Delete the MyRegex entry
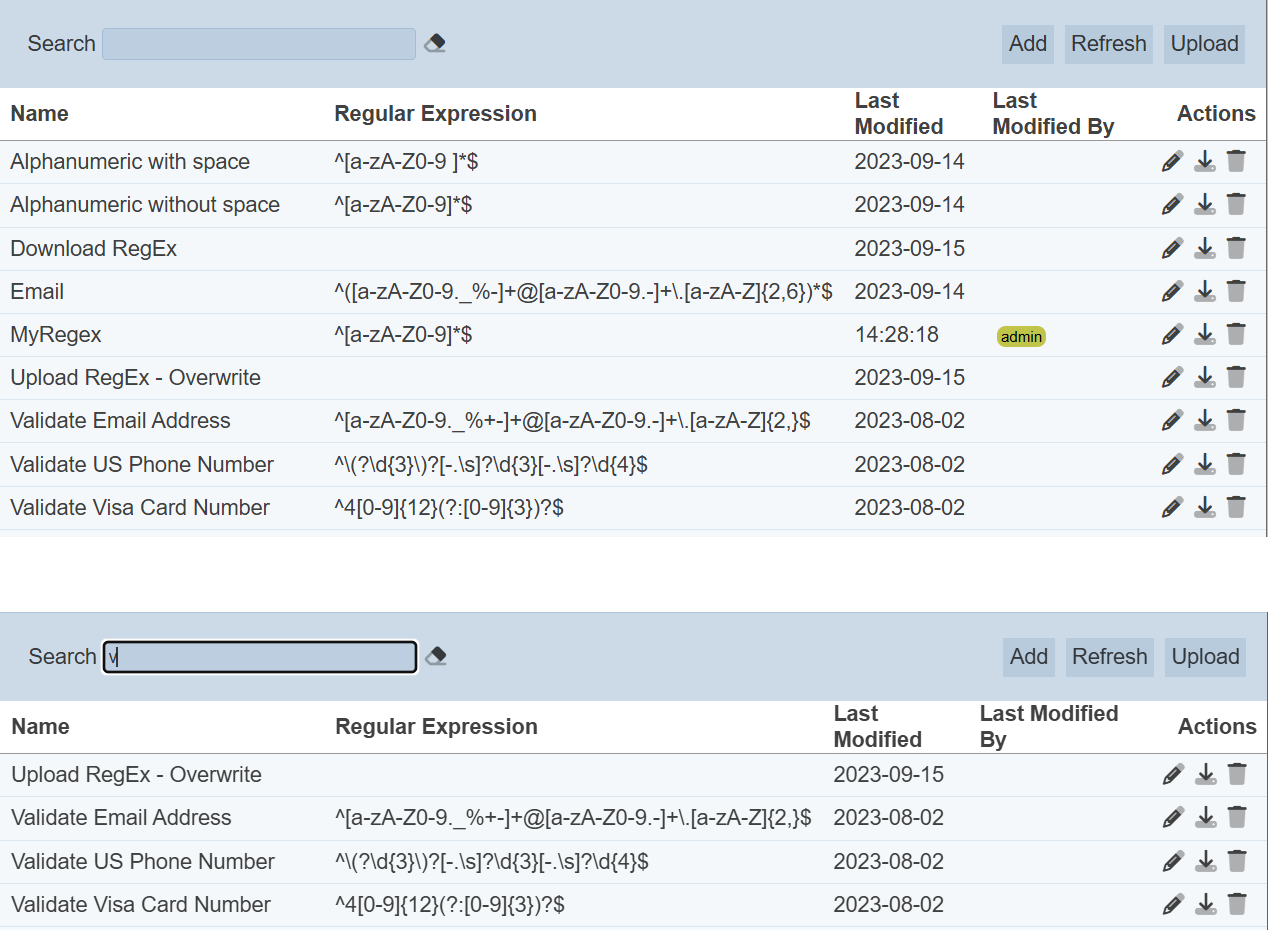Screen dimensions: 1268x930 coord(1236,334)
